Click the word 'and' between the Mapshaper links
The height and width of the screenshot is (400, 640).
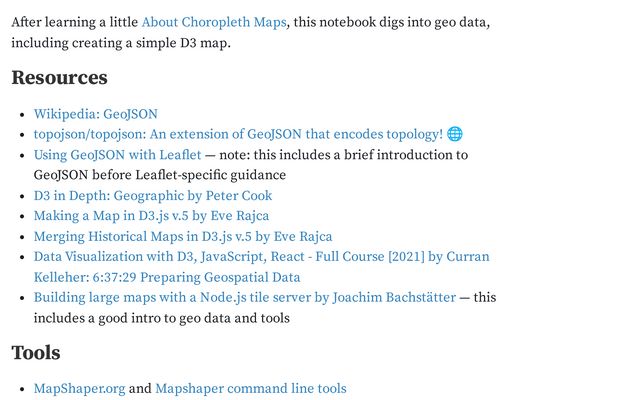[x=140, y=389]
